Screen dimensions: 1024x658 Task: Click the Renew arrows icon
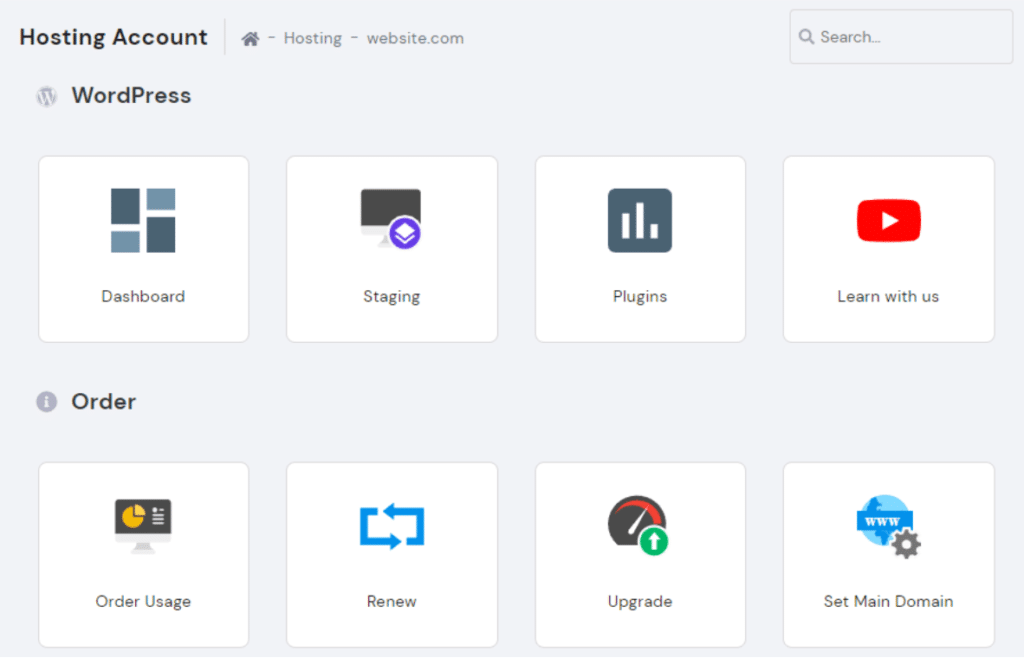click(392, 526)
